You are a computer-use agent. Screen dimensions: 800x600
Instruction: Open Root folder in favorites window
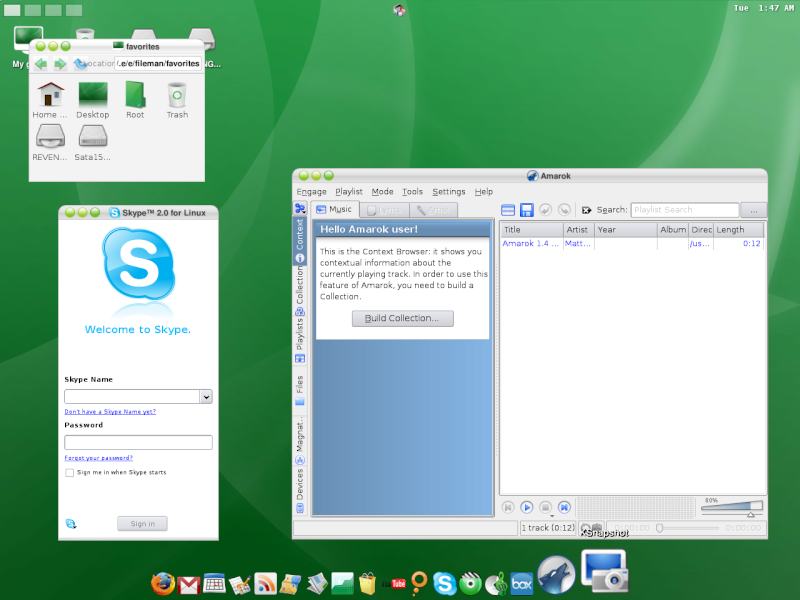click(135, 101)
